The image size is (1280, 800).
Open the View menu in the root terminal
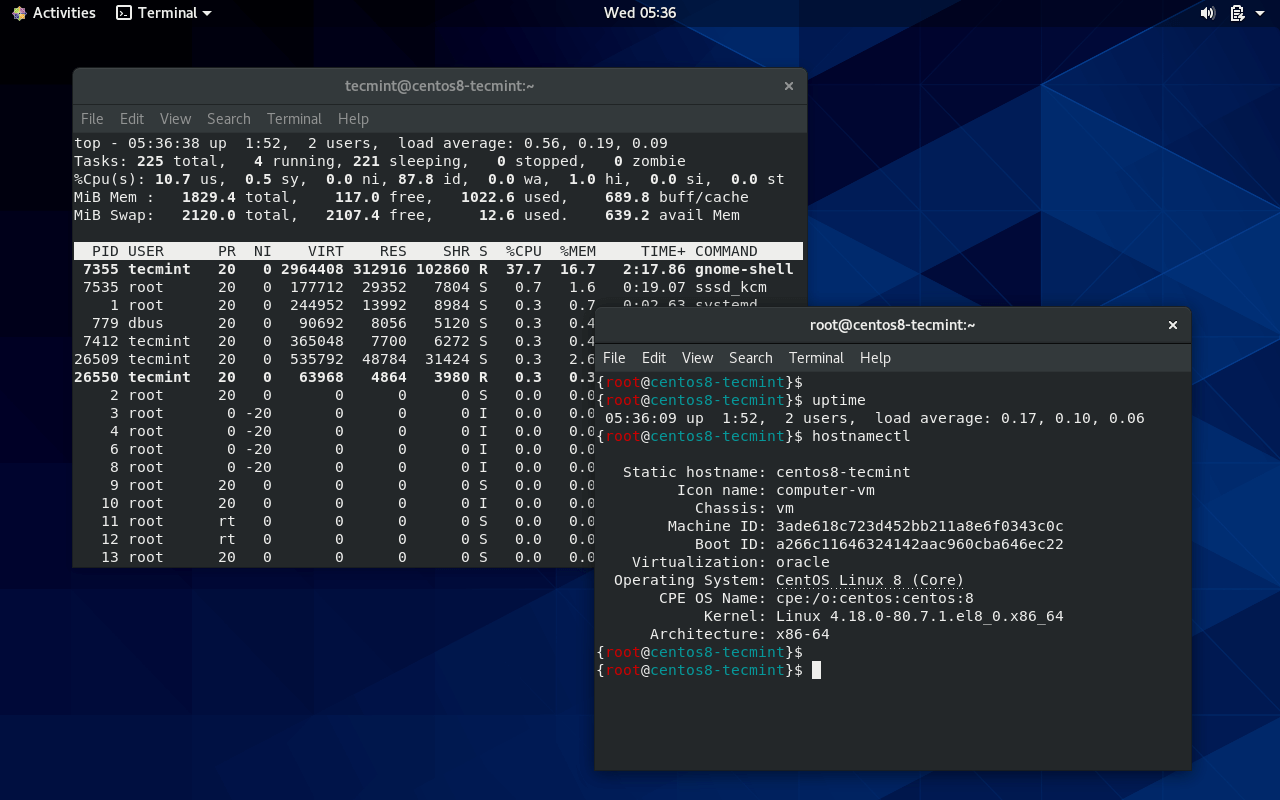coord(697,357)
